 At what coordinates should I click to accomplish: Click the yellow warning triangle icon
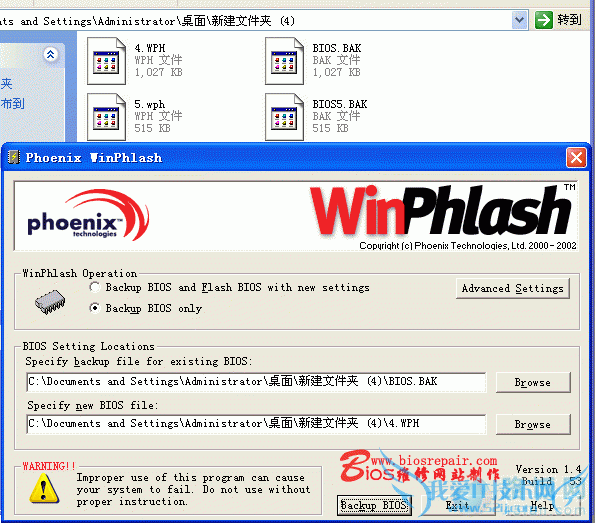pyautogui.click(x=44, y=488)
